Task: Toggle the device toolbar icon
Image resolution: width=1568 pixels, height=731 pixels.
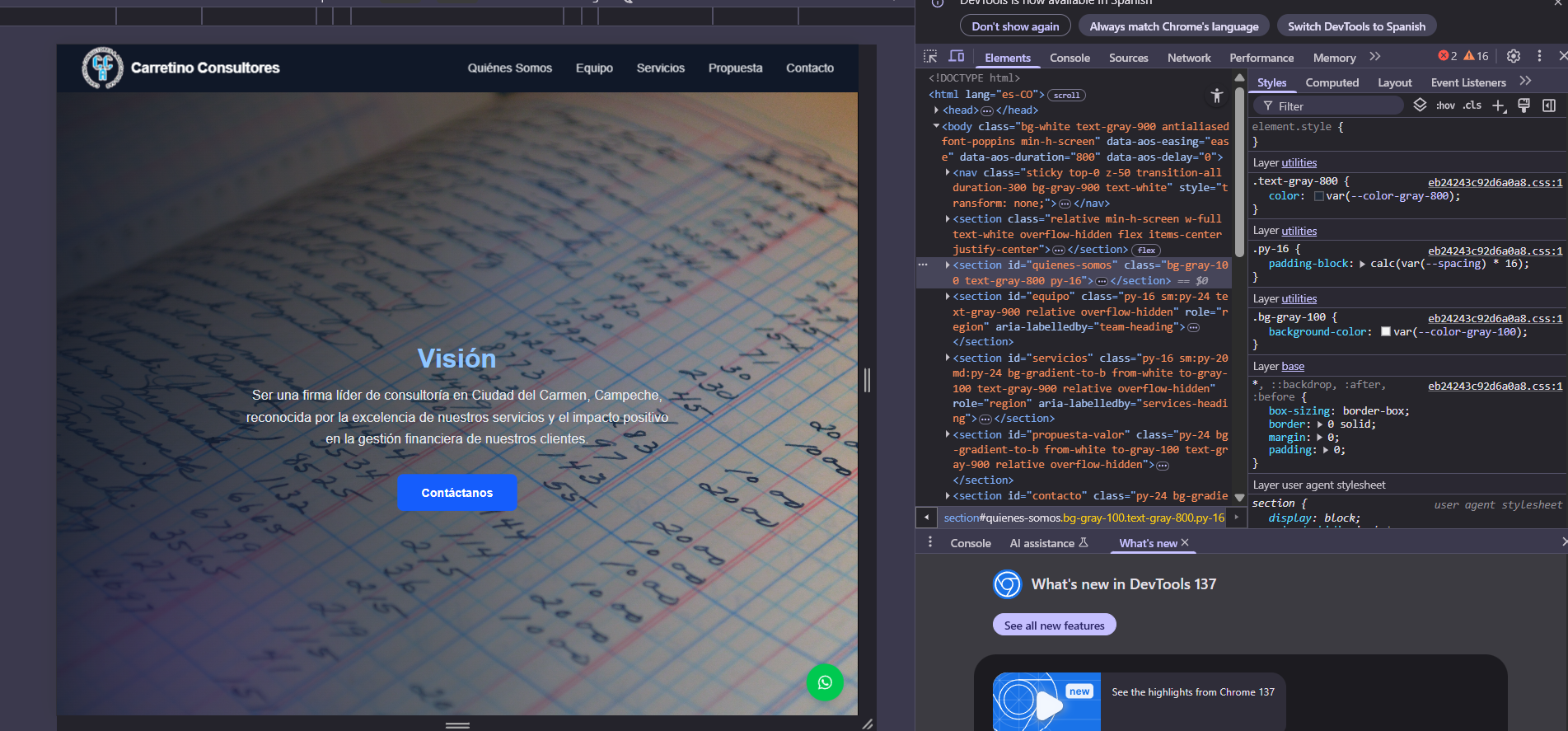Action: point(957,57)
